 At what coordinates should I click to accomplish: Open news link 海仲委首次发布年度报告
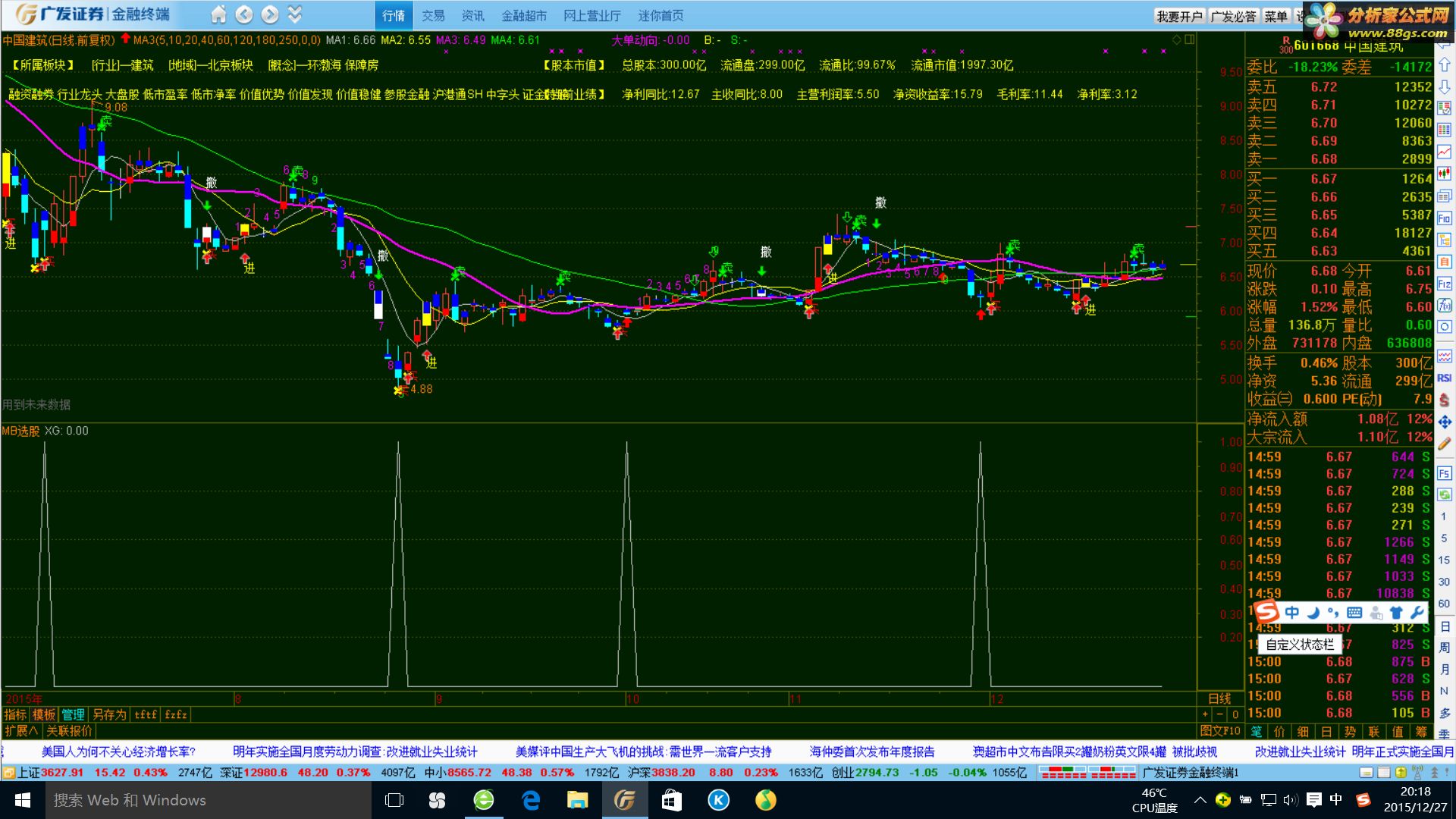point(872,752)
